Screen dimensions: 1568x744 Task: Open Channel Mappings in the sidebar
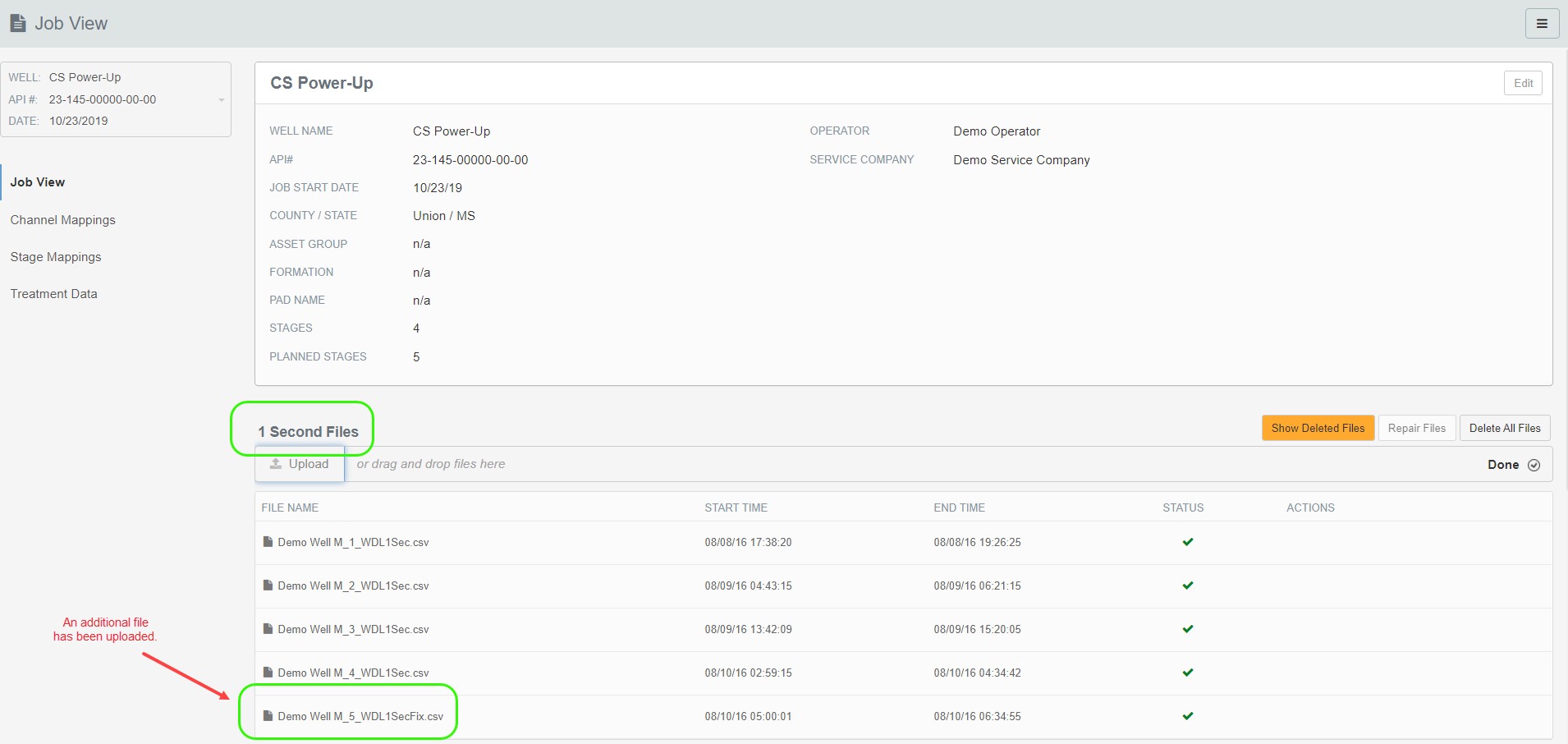click(x=63, y=220)
